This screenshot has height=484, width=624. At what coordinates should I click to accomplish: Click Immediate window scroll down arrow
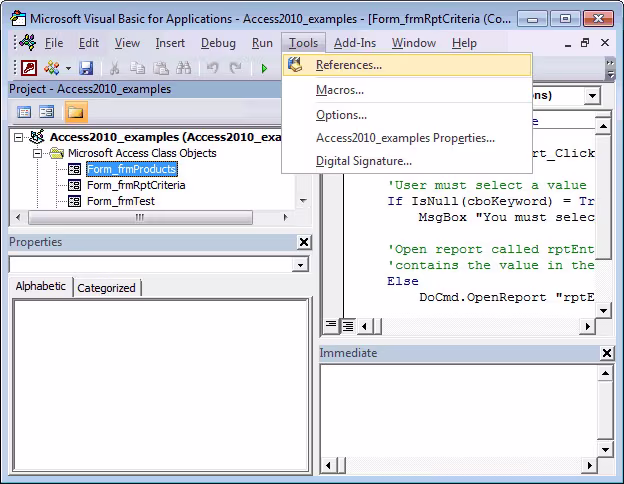605,450
